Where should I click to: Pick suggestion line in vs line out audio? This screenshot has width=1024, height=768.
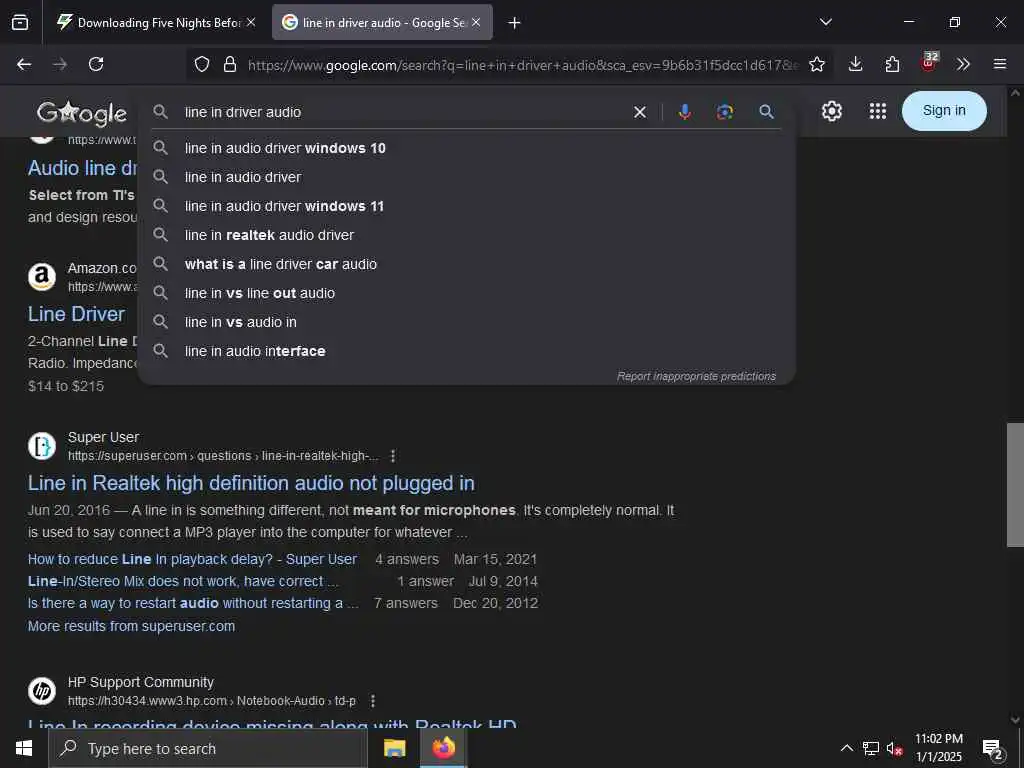point(466,293)
